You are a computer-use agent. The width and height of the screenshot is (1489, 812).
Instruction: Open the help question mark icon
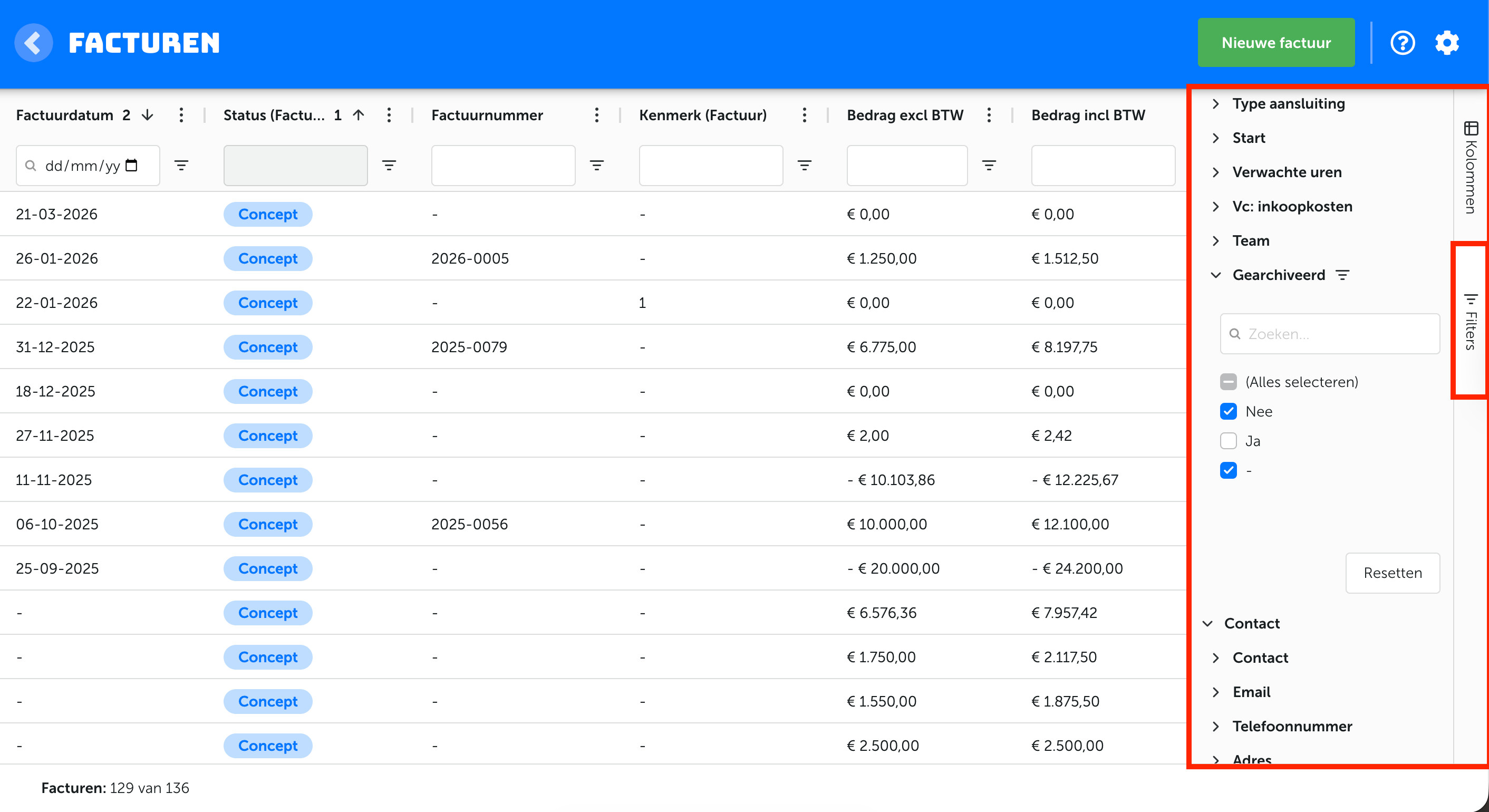pos(1403,43)
